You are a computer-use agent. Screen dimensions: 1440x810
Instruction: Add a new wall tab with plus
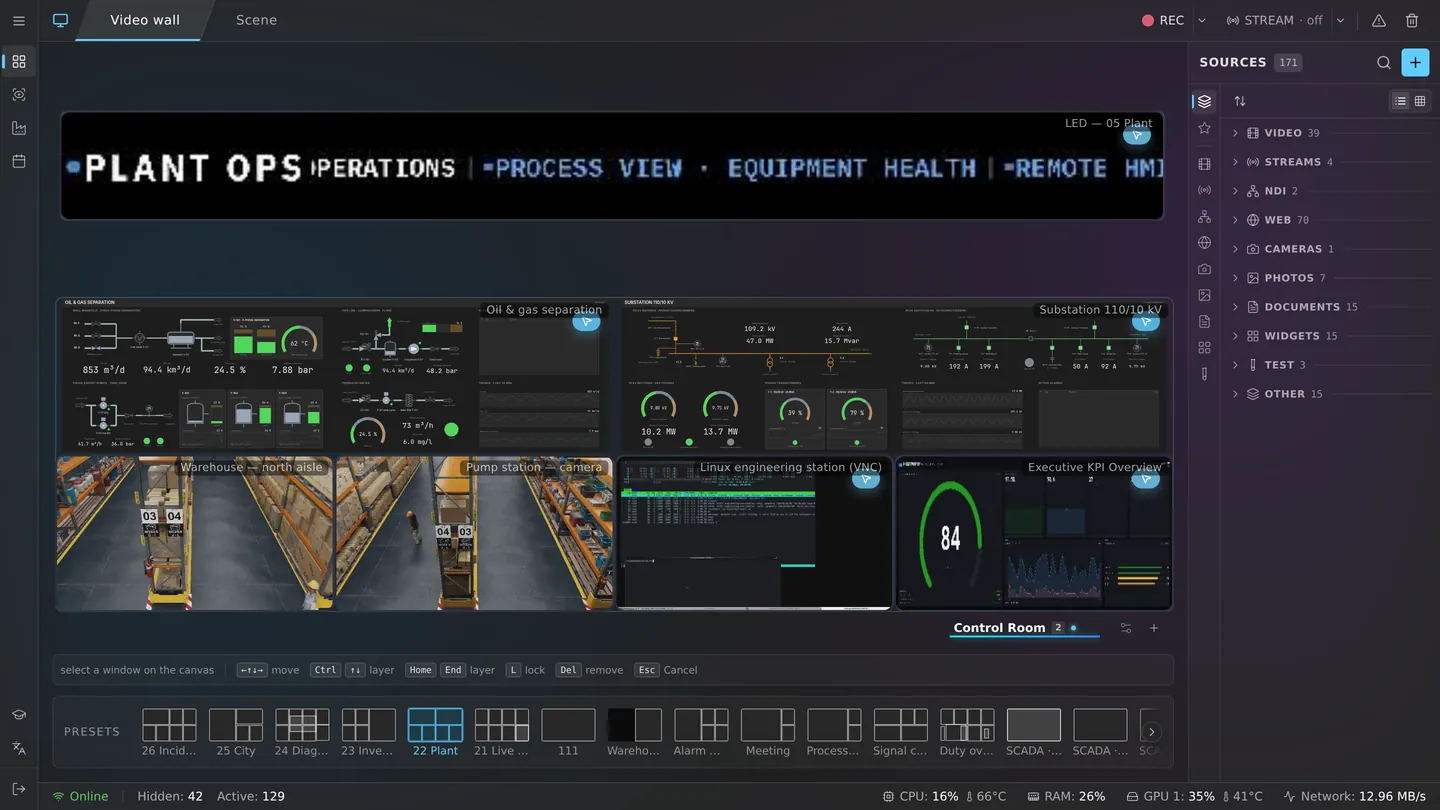(1154, 628)
